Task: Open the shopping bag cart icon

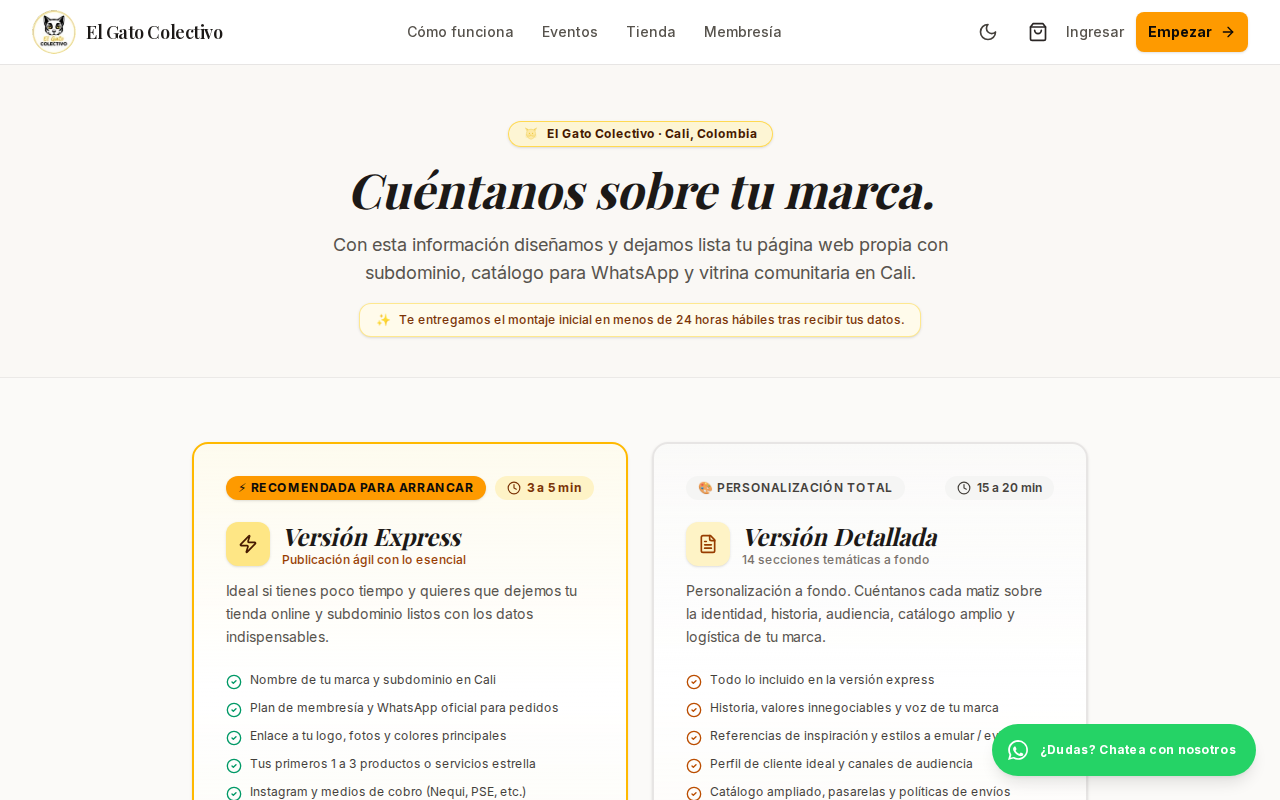Action: click(1038, 32)
